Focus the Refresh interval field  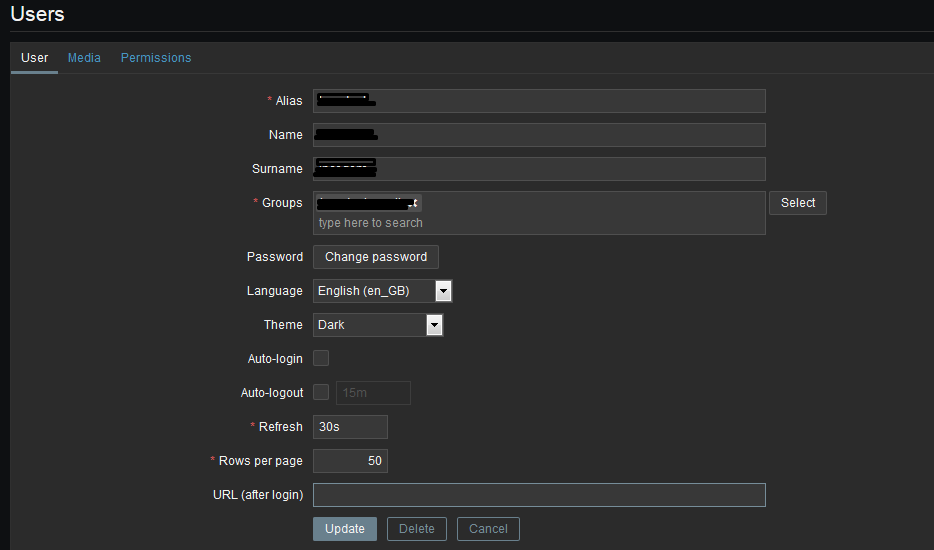(350, 427)
